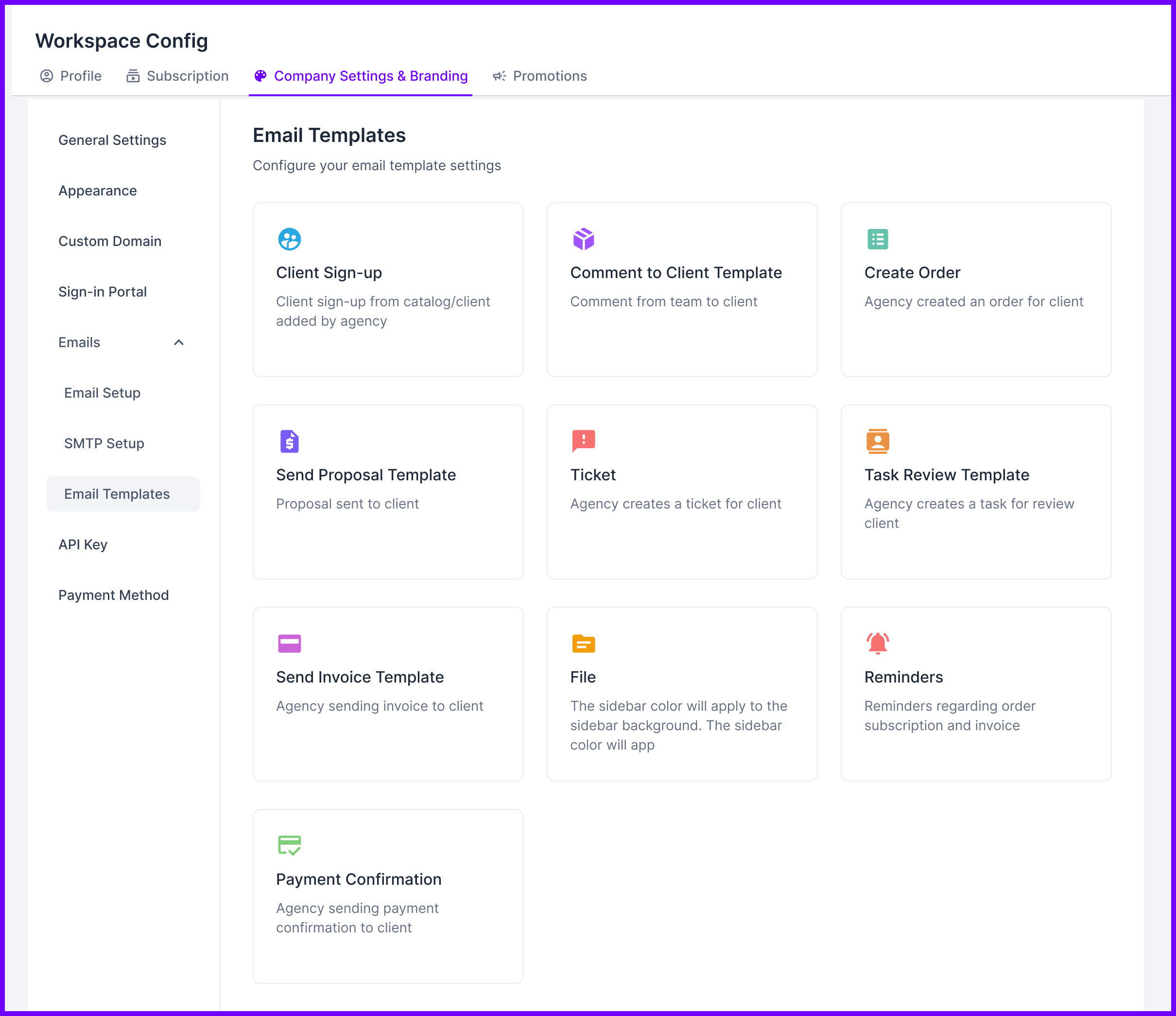The width and height of the screenshot is (1176, 1016).
Task: Click the Profile account icon
Action: click(47, 75)
